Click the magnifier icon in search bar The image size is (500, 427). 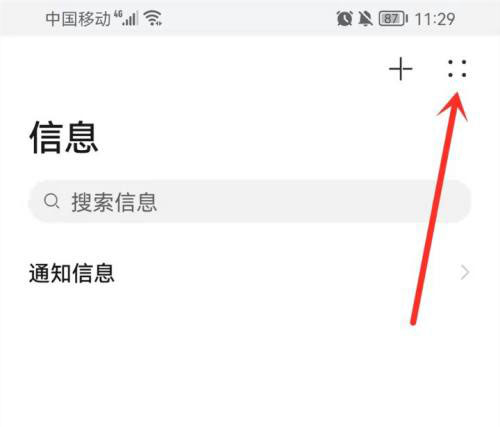(x=51, y=201)
